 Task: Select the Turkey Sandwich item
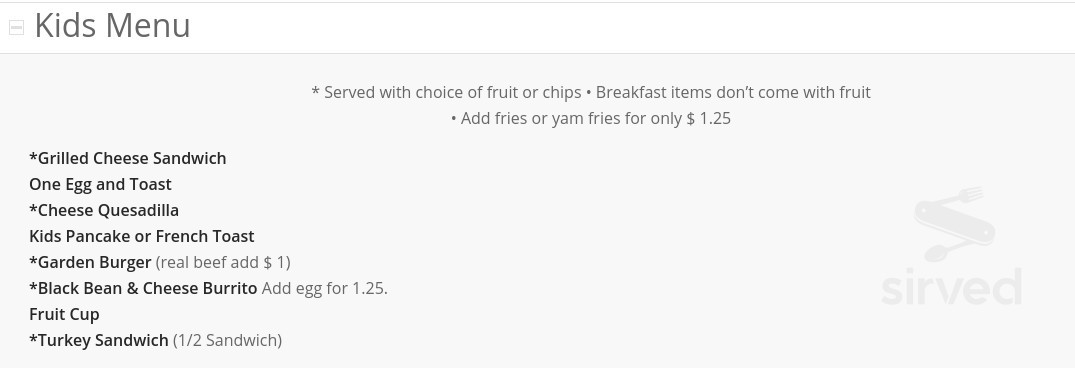tap(99, 341)
